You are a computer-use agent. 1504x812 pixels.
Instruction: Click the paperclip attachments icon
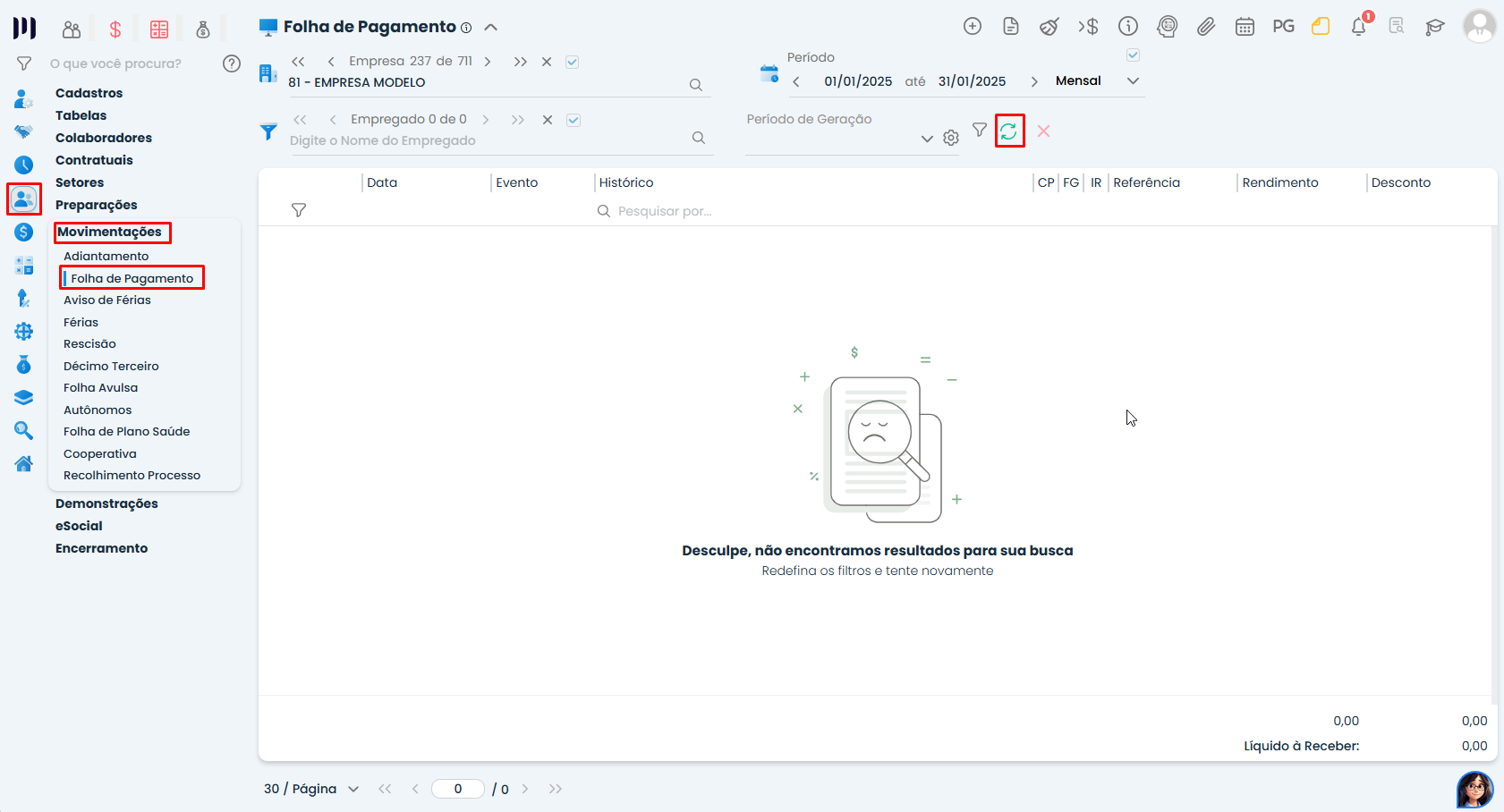pyautogui.click(x=1206, y=27)
